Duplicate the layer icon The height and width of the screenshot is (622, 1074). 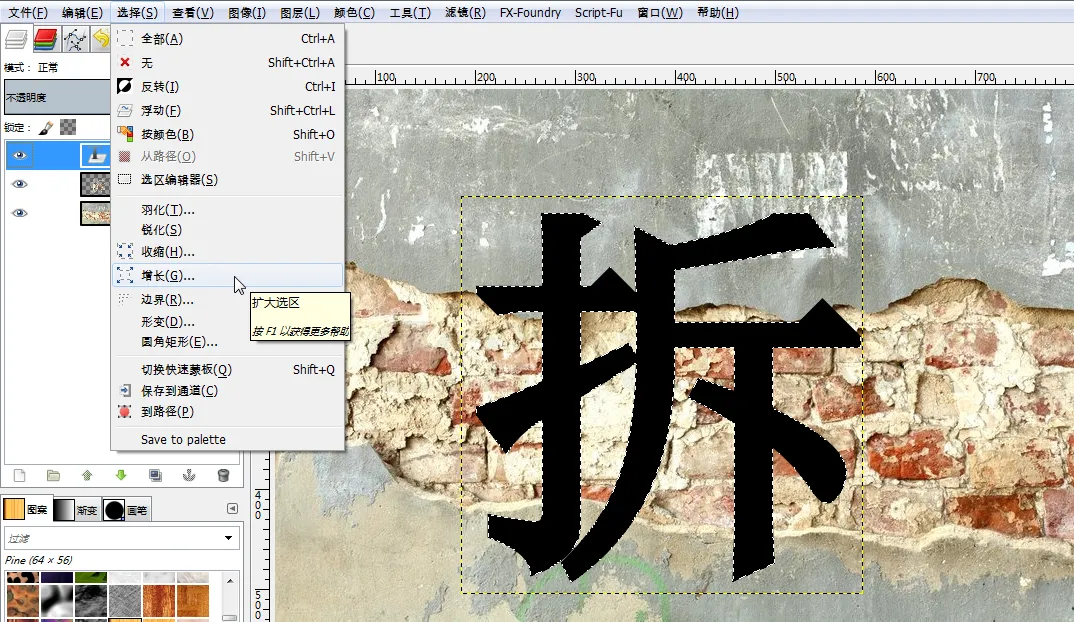pyautogui.click(x=155, y=475)
